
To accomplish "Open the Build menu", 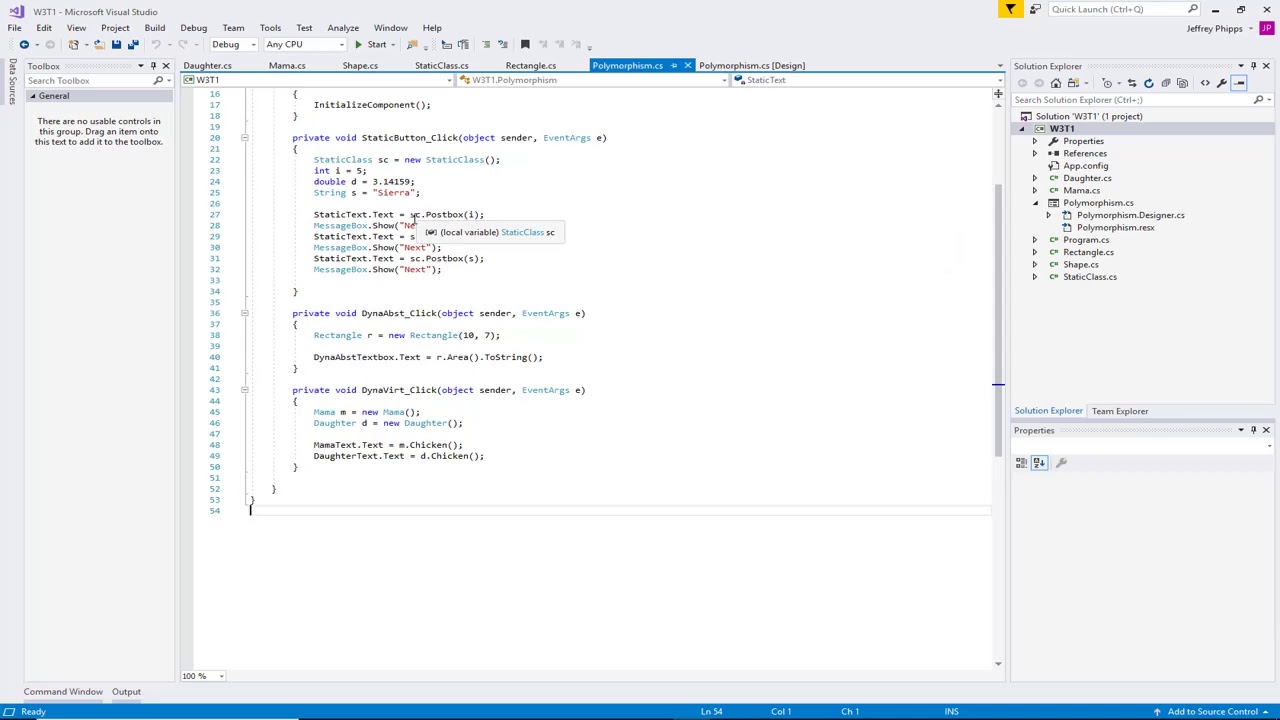I will tap(154, 28).
